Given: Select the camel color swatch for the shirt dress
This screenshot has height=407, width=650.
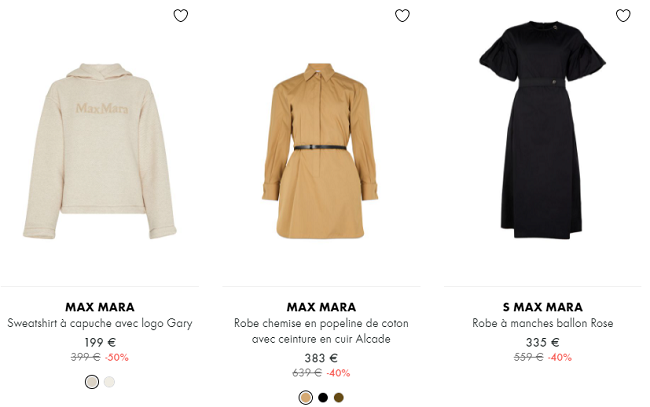Looking at the screenshot, I should (x=305, y=398).
